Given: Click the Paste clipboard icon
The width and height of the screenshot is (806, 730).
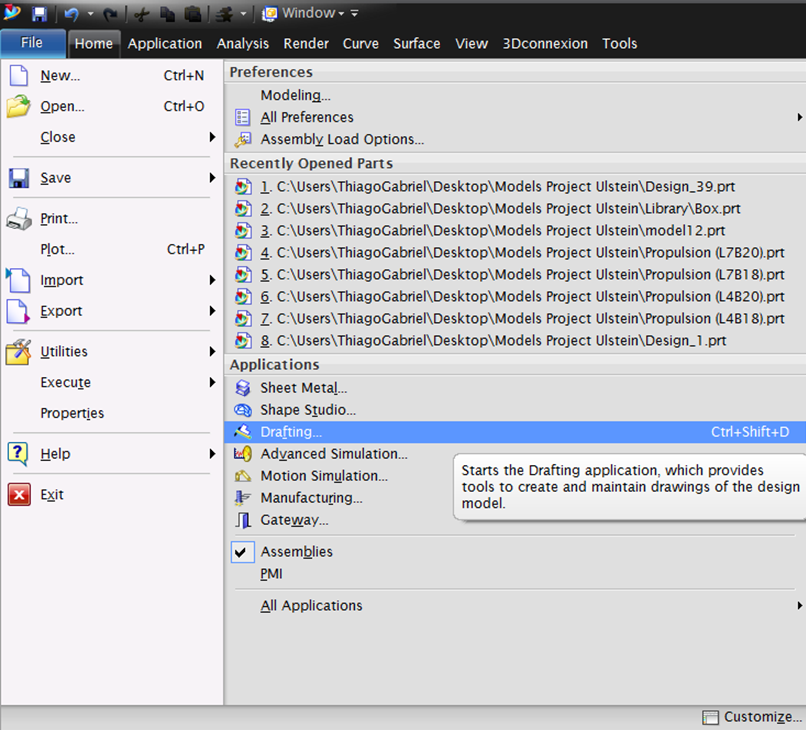Looking at the screenshot, I should (193, 14).
